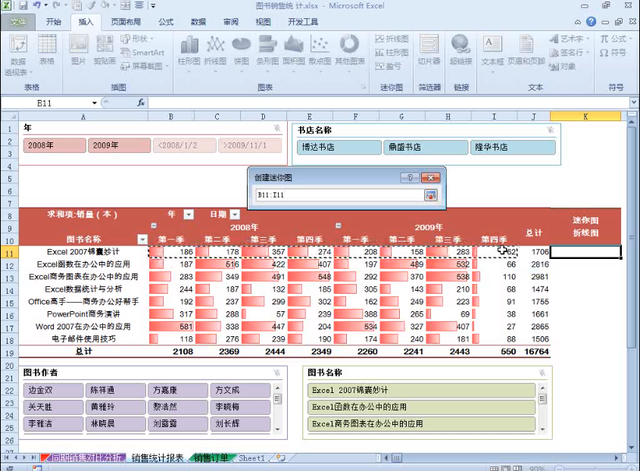
Task: Toggle the 隆华书店 slicer item
Action: [513, 147]
